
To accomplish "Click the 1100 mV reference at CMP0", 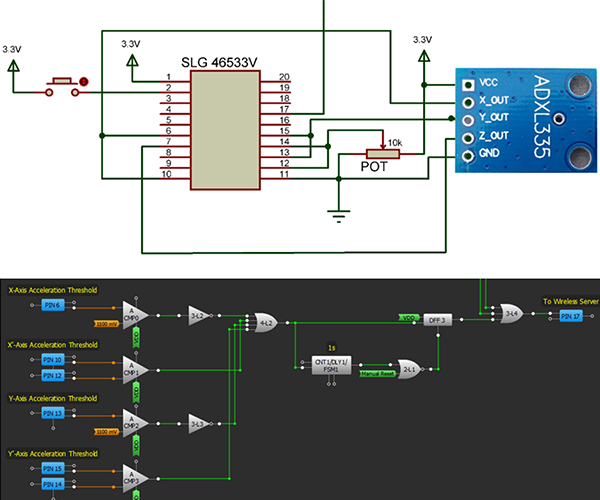I will (x=107, y=324).
